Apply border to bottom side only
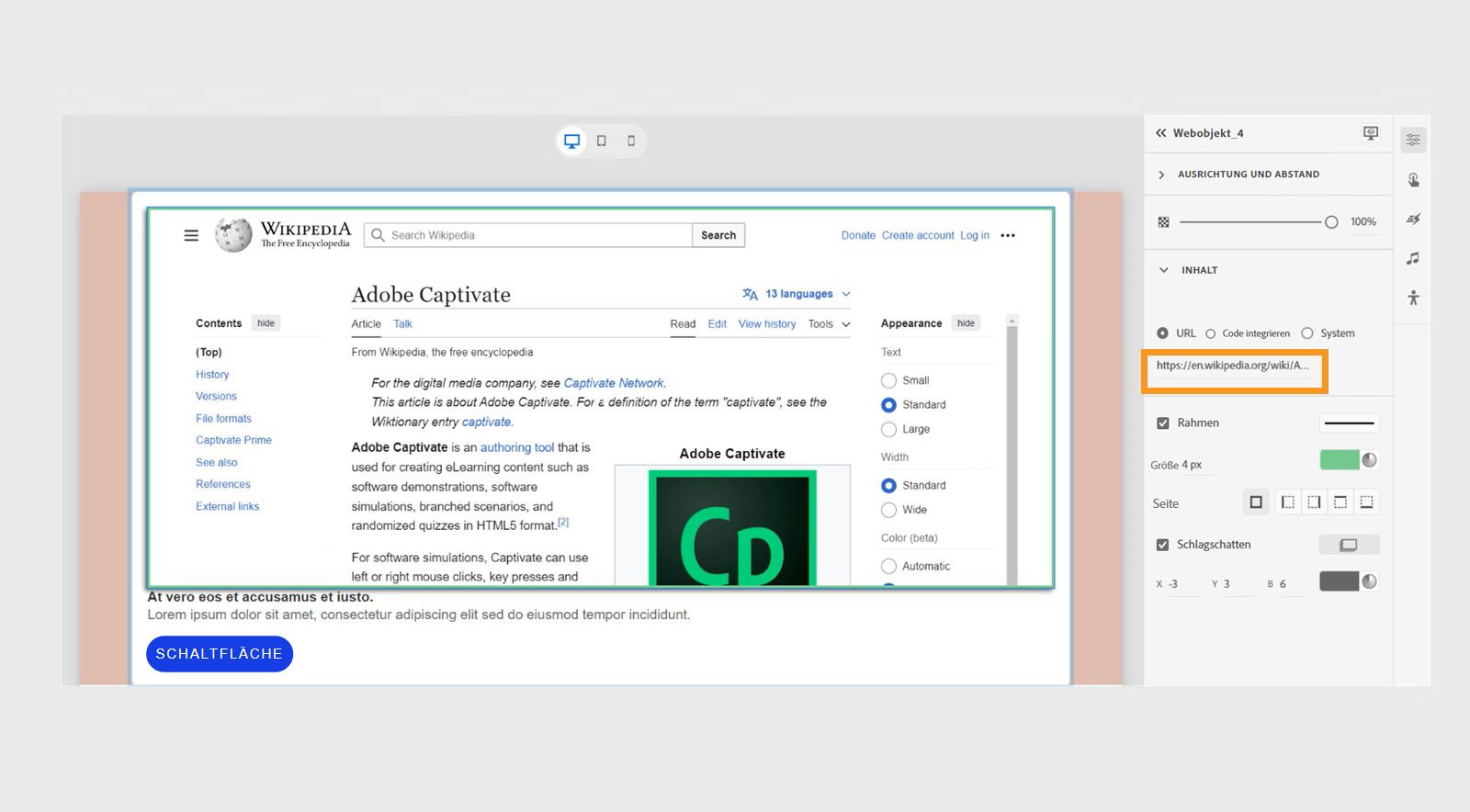The width and height of the screenshot is (1470, 812). point(1367,502)
